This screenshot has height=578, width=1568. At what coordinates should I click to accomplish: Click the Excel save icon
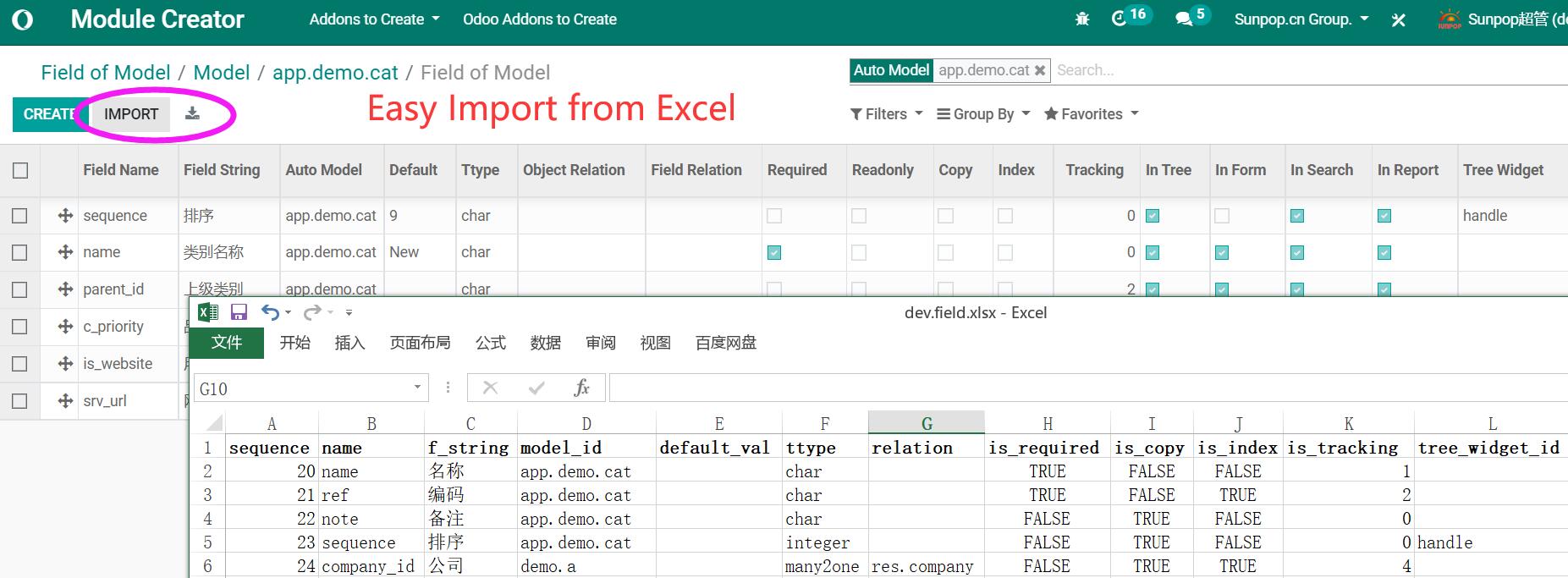point(239,312)
